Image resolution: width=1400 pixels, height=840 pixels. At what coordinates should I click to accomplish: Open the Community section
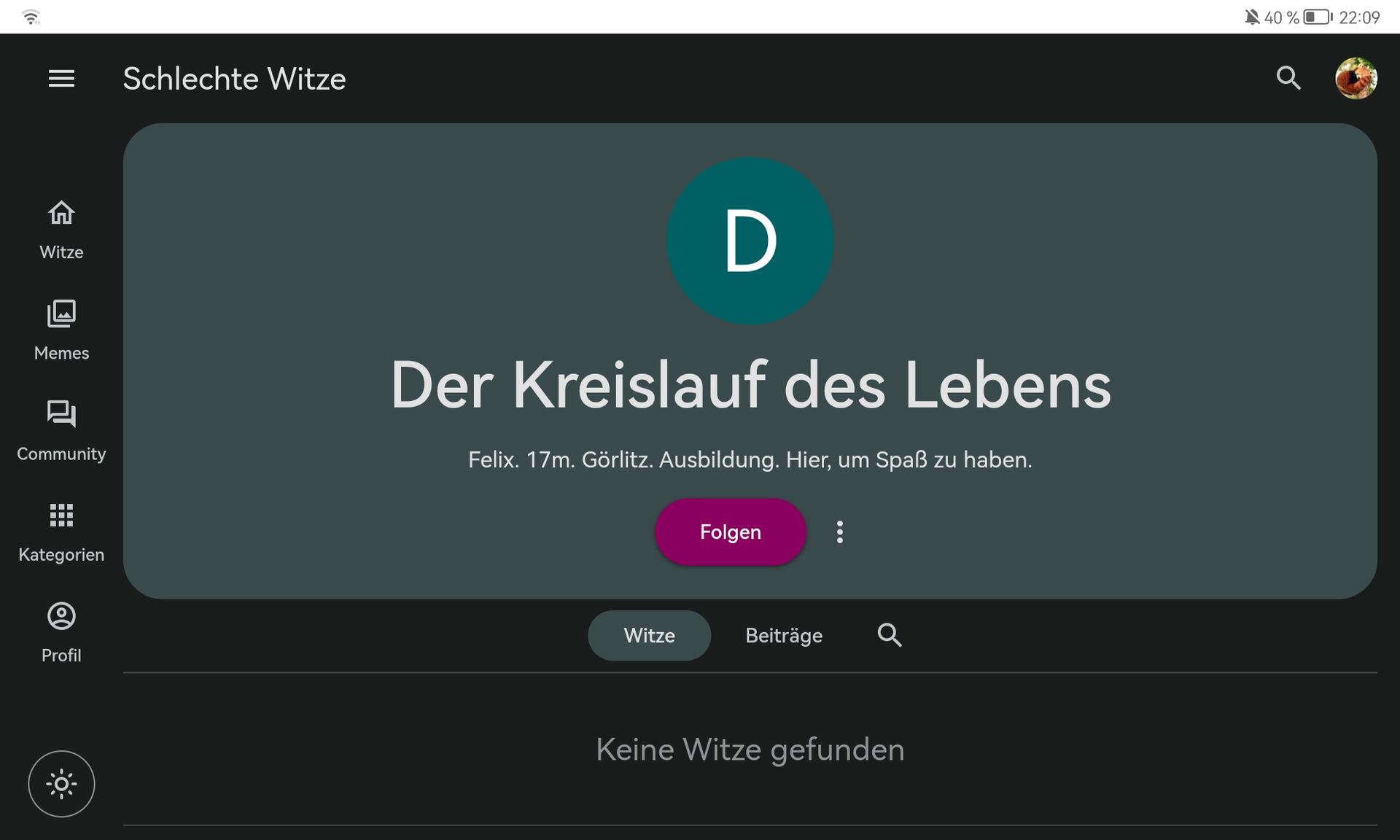point(61,431)
